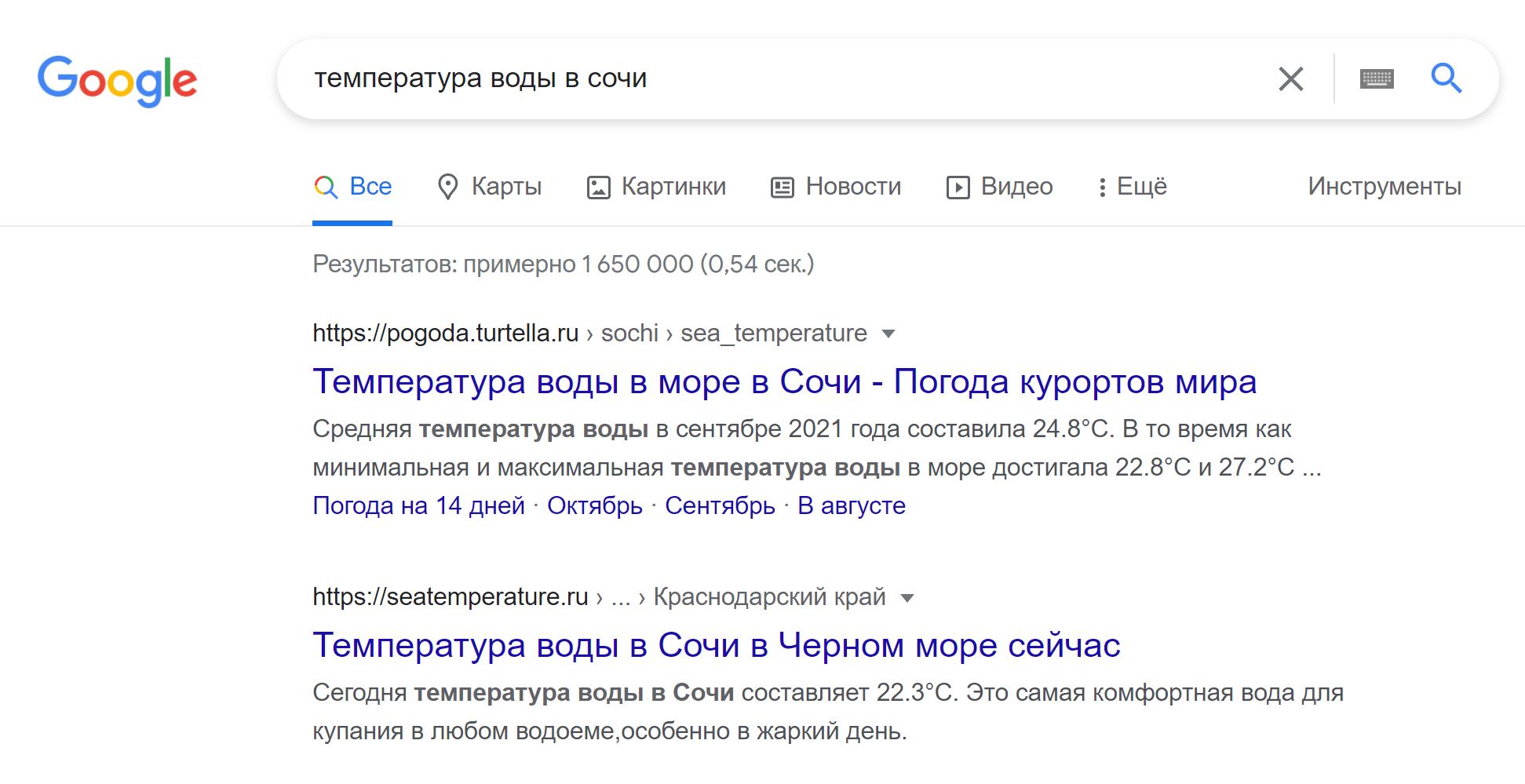Open the Новости tab

(x=836, y=187)
